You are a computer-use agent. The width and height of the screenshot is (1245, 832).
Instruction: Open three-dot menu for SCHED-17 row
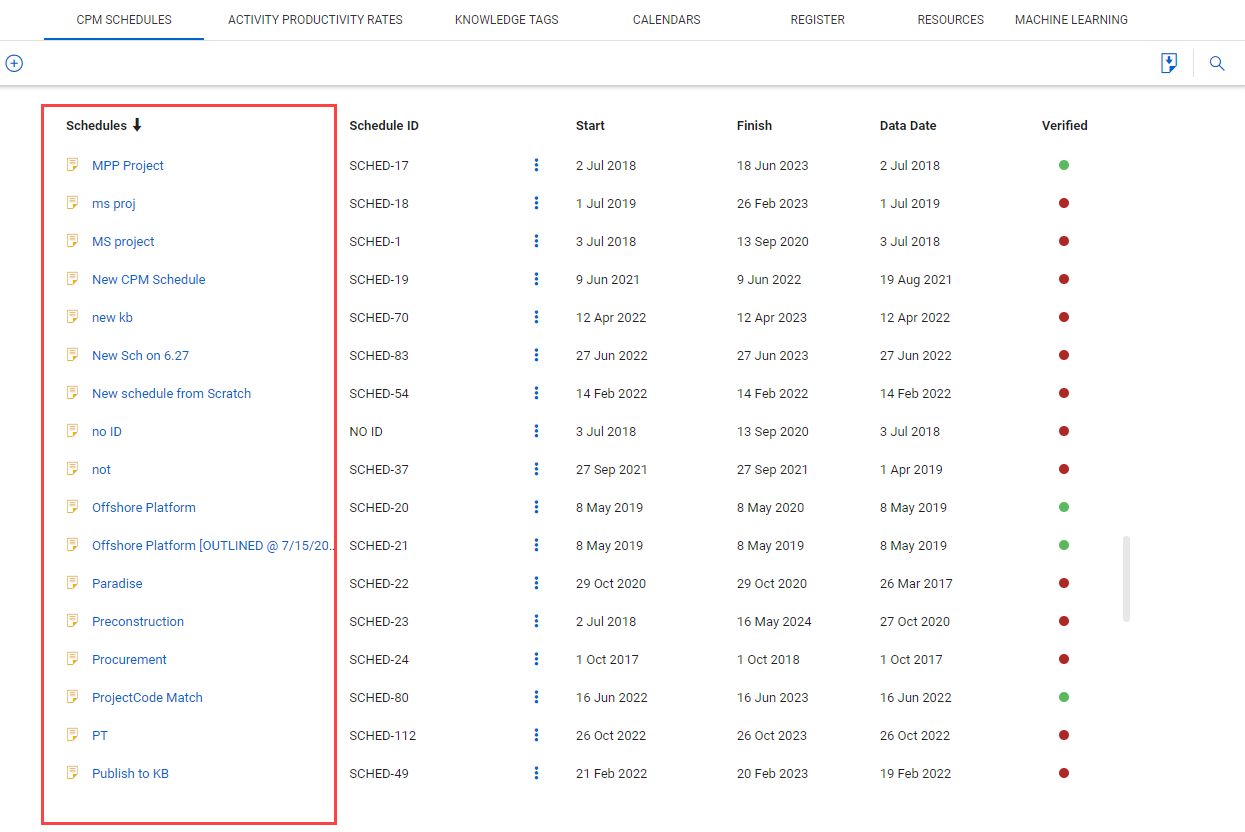click(536, 165)
